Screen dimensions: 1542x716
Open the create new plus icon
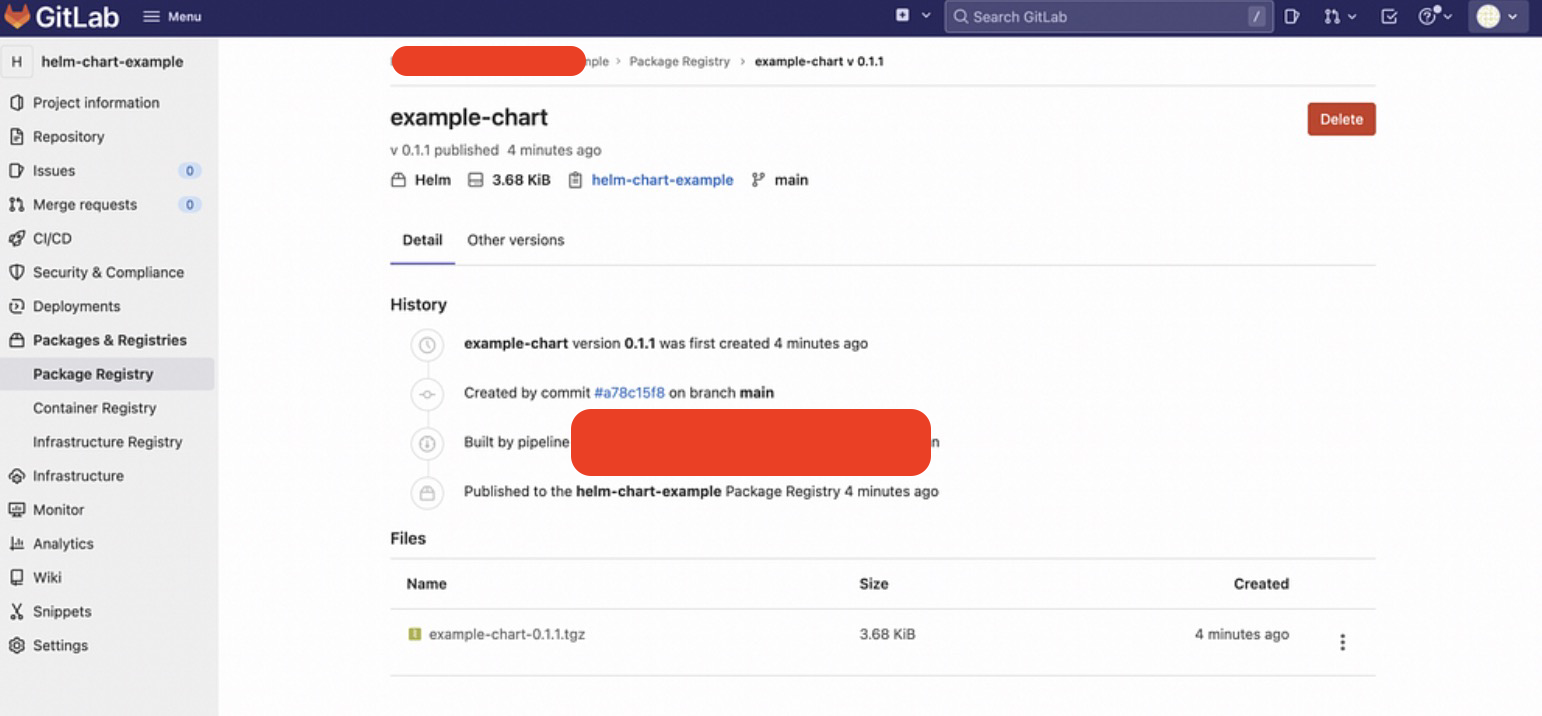(903, 16)
